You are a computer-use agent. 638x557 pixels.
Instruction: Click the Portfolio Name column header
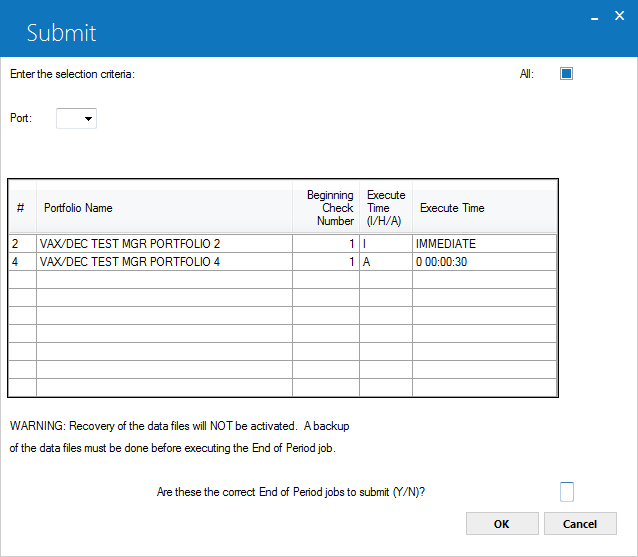[x=164, y=208]
